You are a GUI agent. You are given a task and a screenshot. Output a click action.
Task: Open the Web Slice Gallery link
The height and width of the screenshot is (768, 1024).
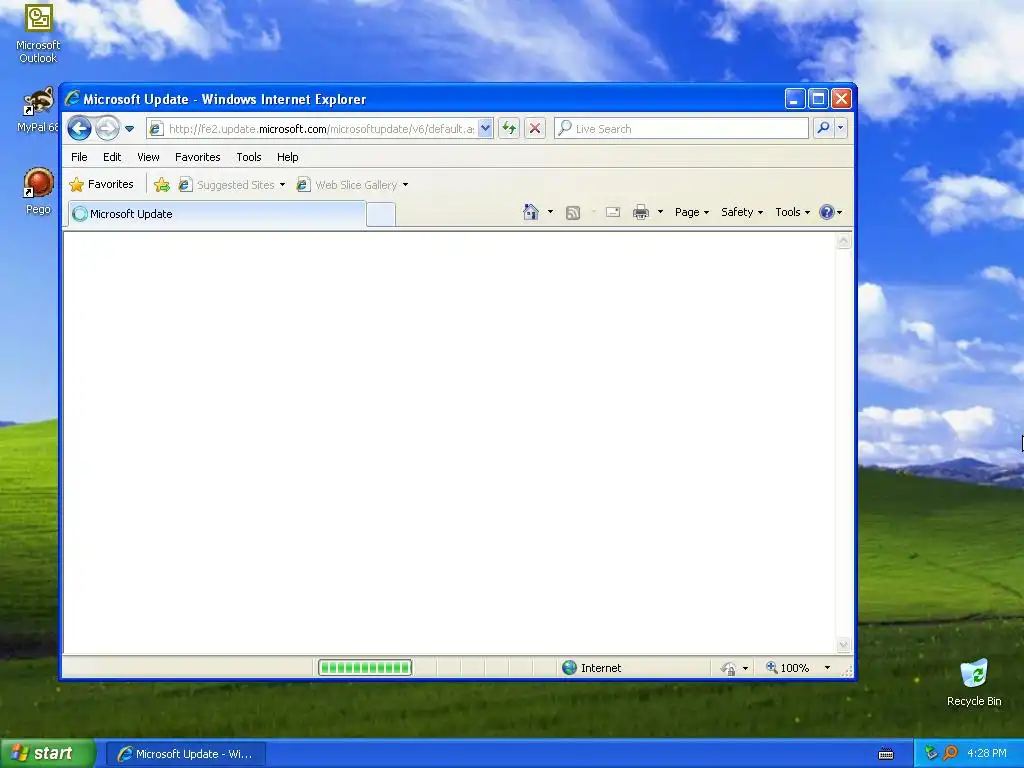click(x=347, y=185)
